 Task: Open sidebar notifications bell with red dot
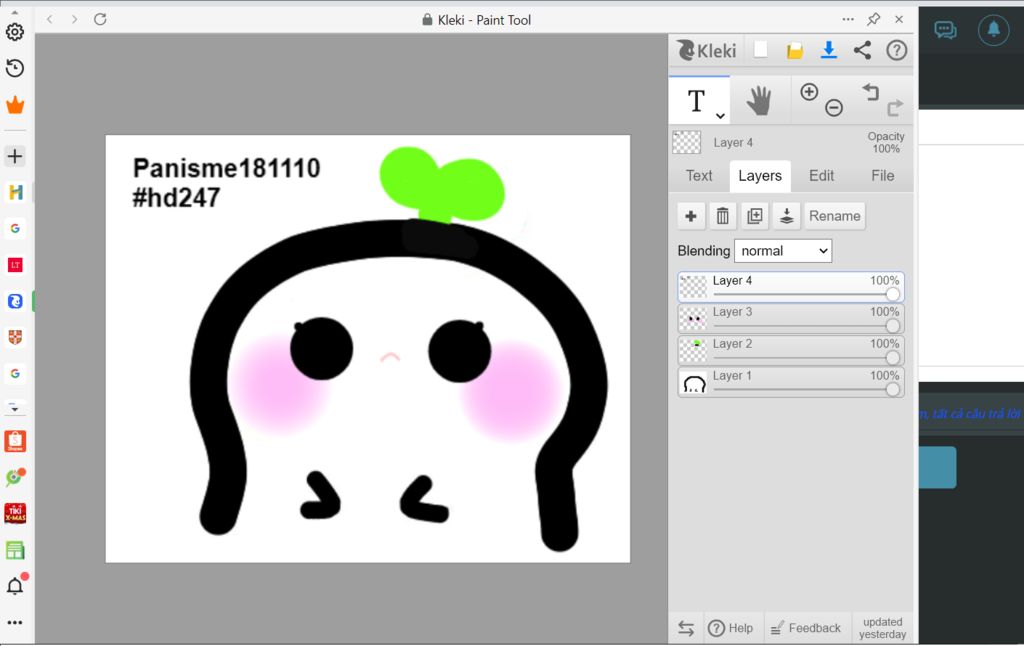[x=16, y=584]
